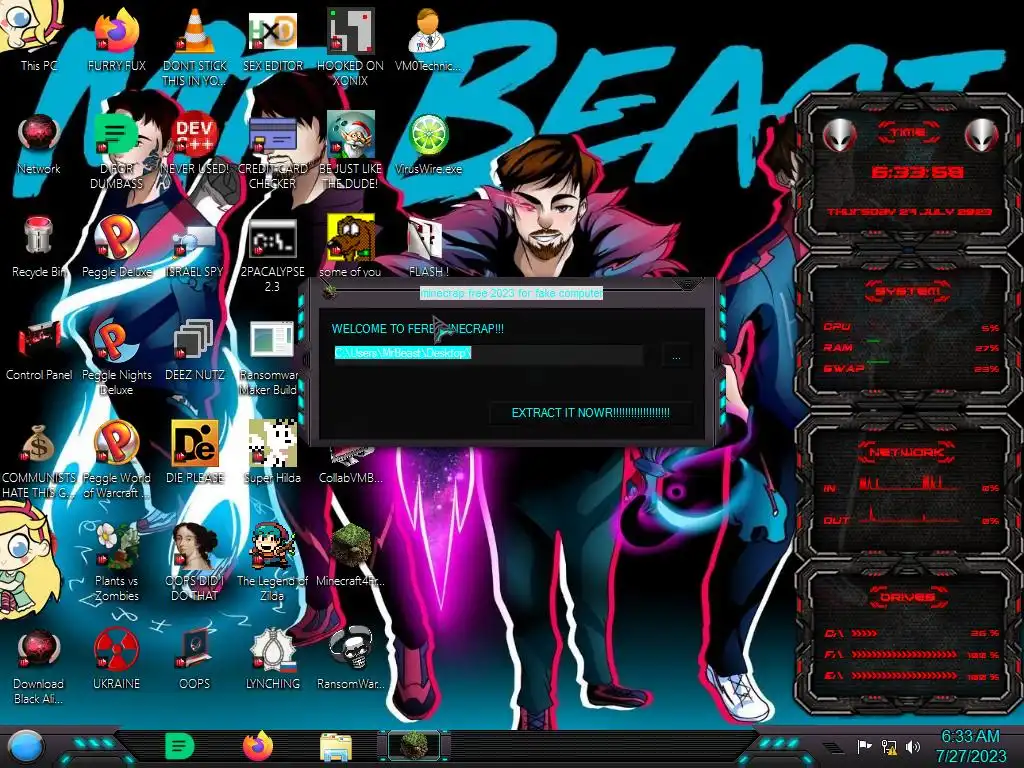Viewport: 1024px width, 768px height.
Task: Click the SYSTEM gadget header
Action: point(908,291)
